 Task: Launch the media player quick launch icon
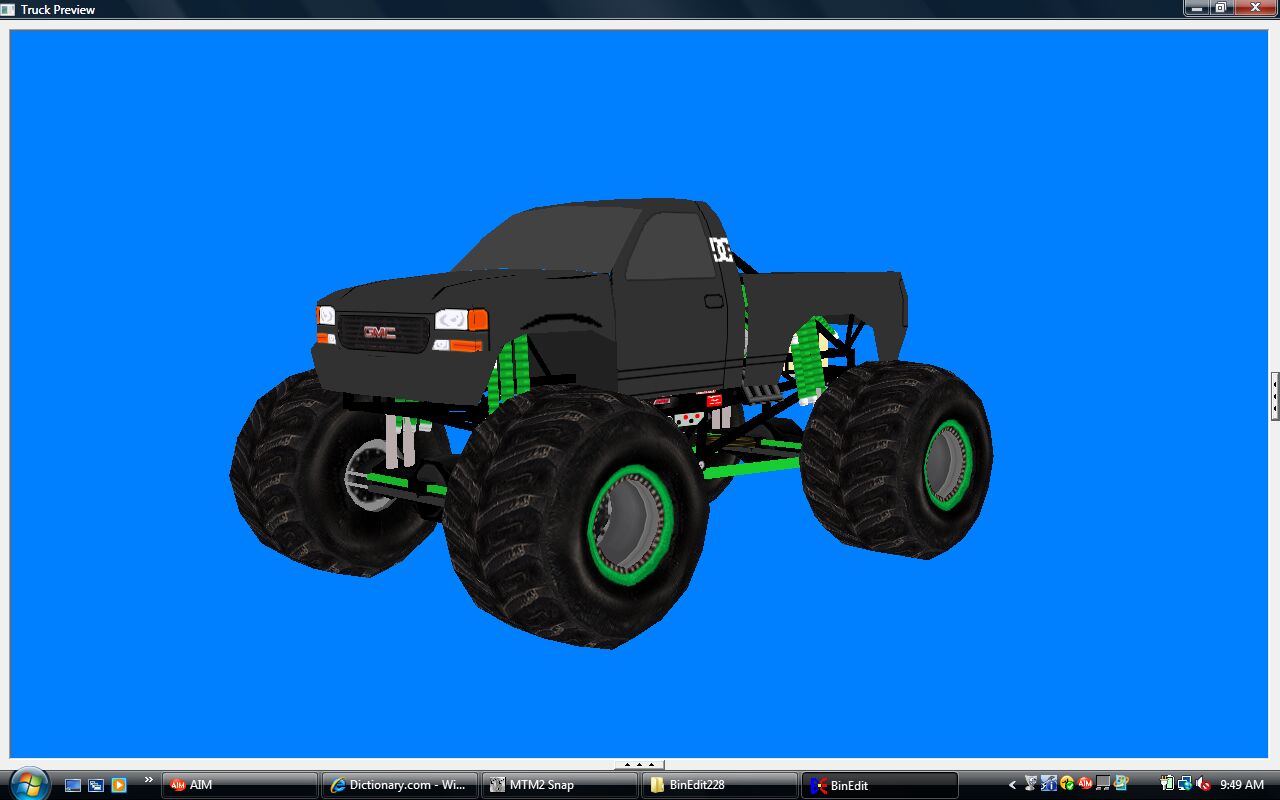pos(119,785)
